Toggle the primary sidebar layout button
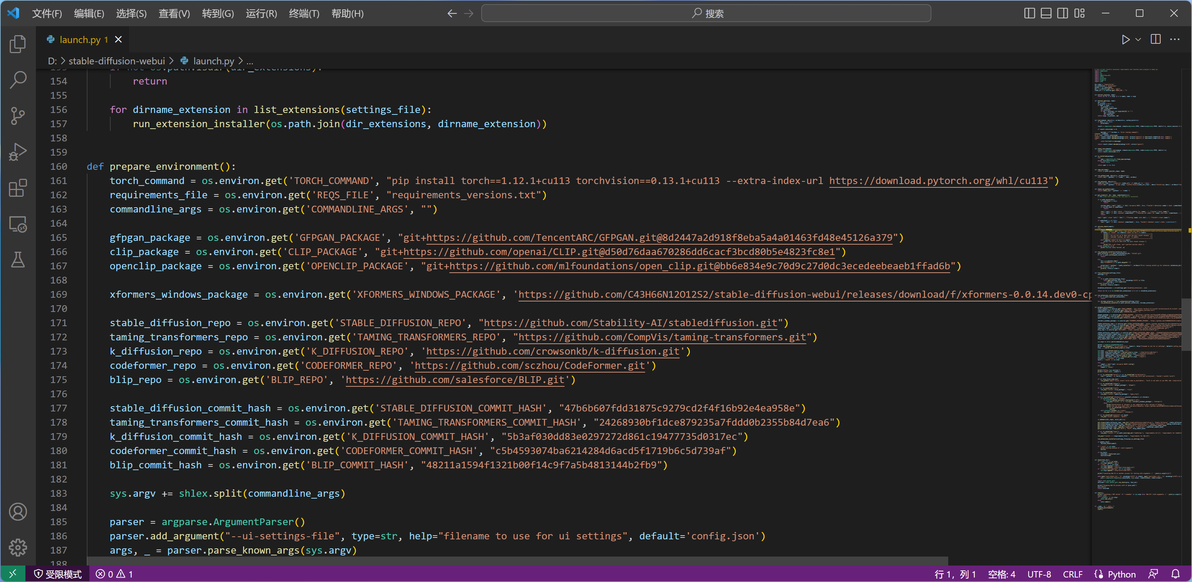The image size is (1192, 582). coord(1031,13)
